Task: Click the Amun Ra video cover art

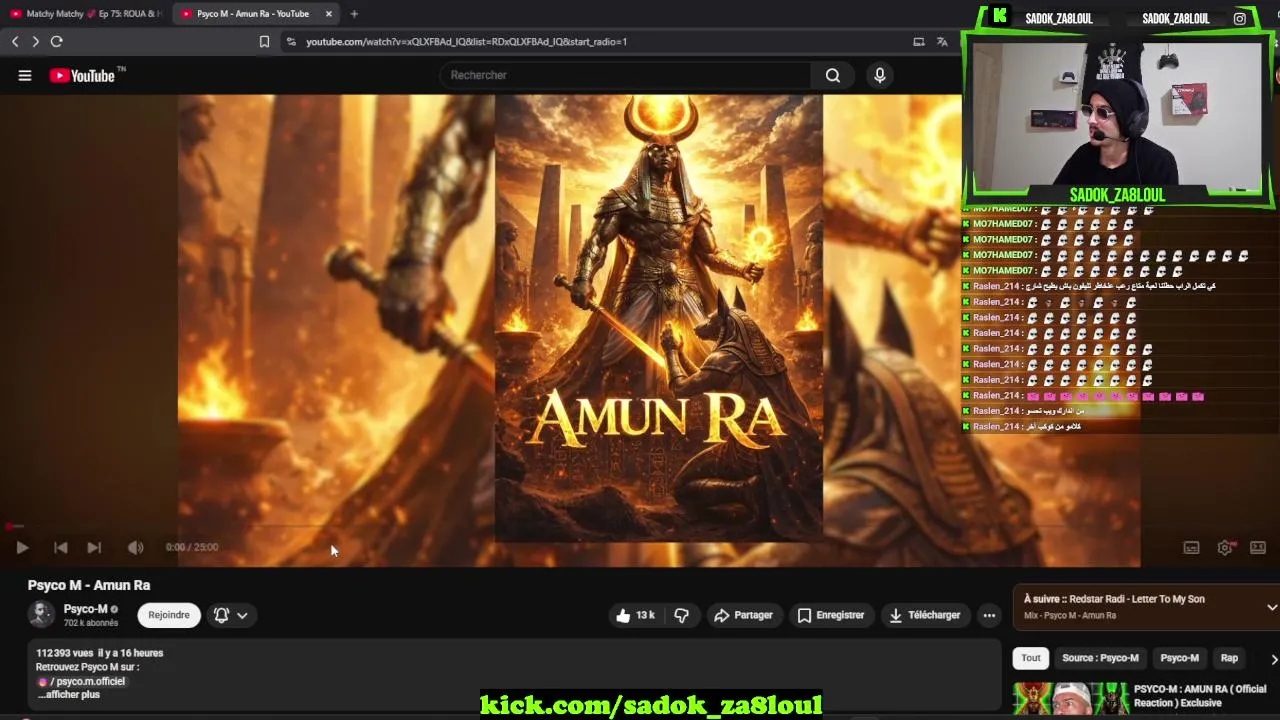Action: pyautogui.click(x=659, y=318)
